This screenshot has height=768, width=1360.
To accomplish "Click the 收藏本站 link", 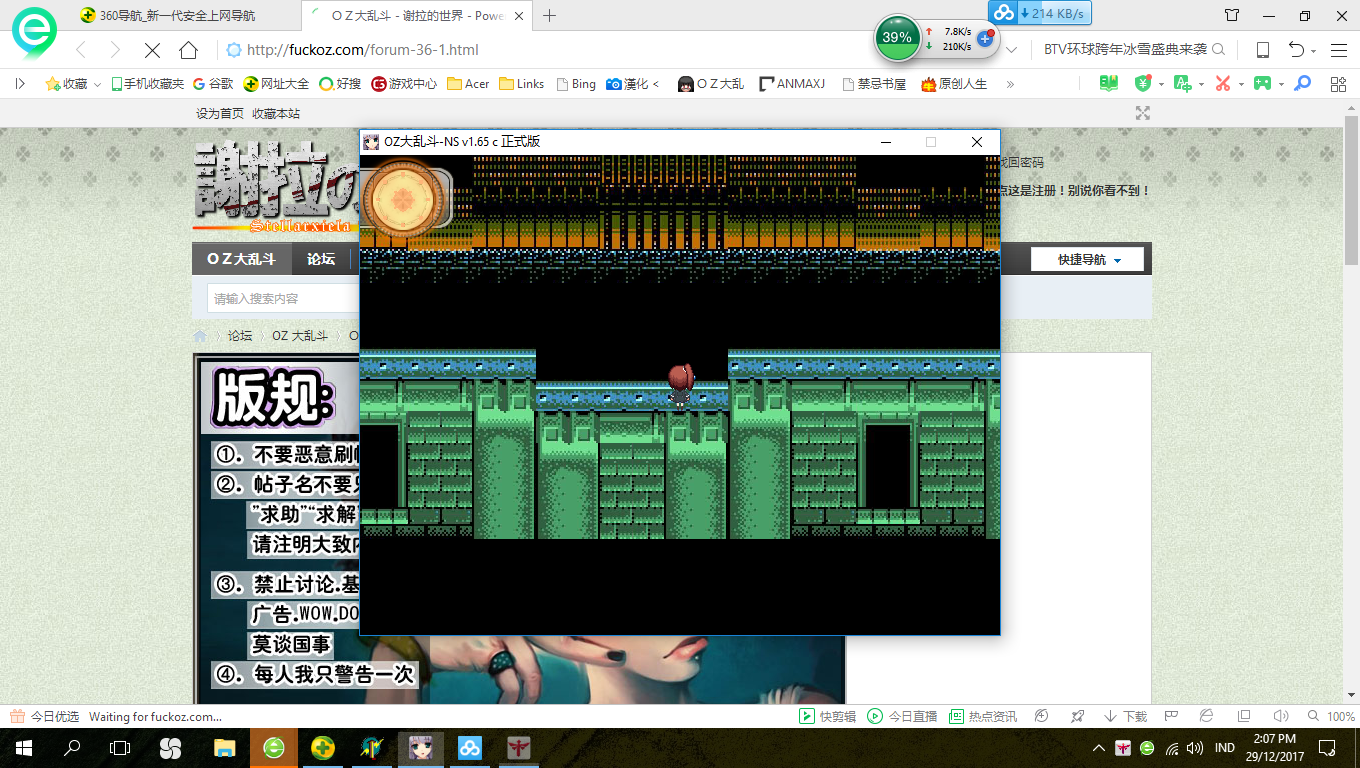I will pos(276,113).
